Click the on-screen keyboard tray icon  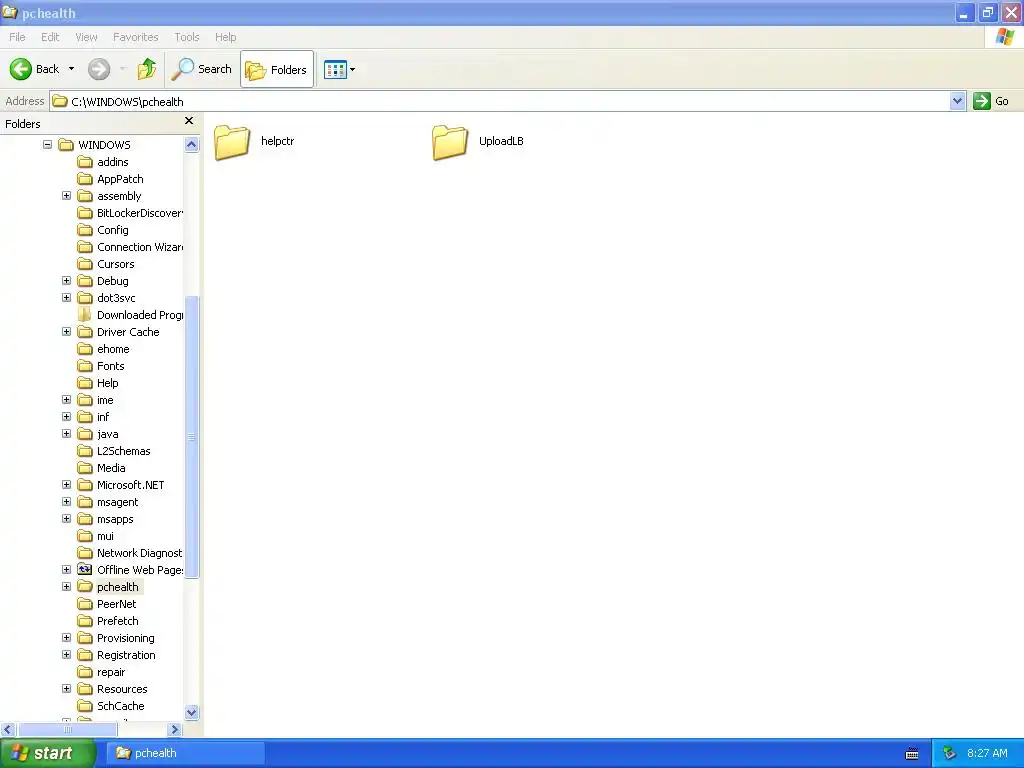(x=912, y=754)
